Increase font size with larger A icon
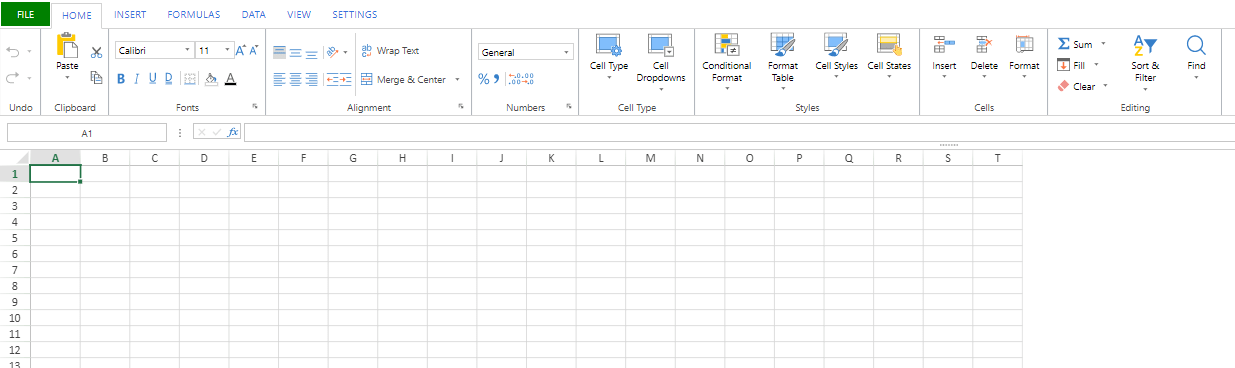1235x368 pixels. tap(240, 50)
